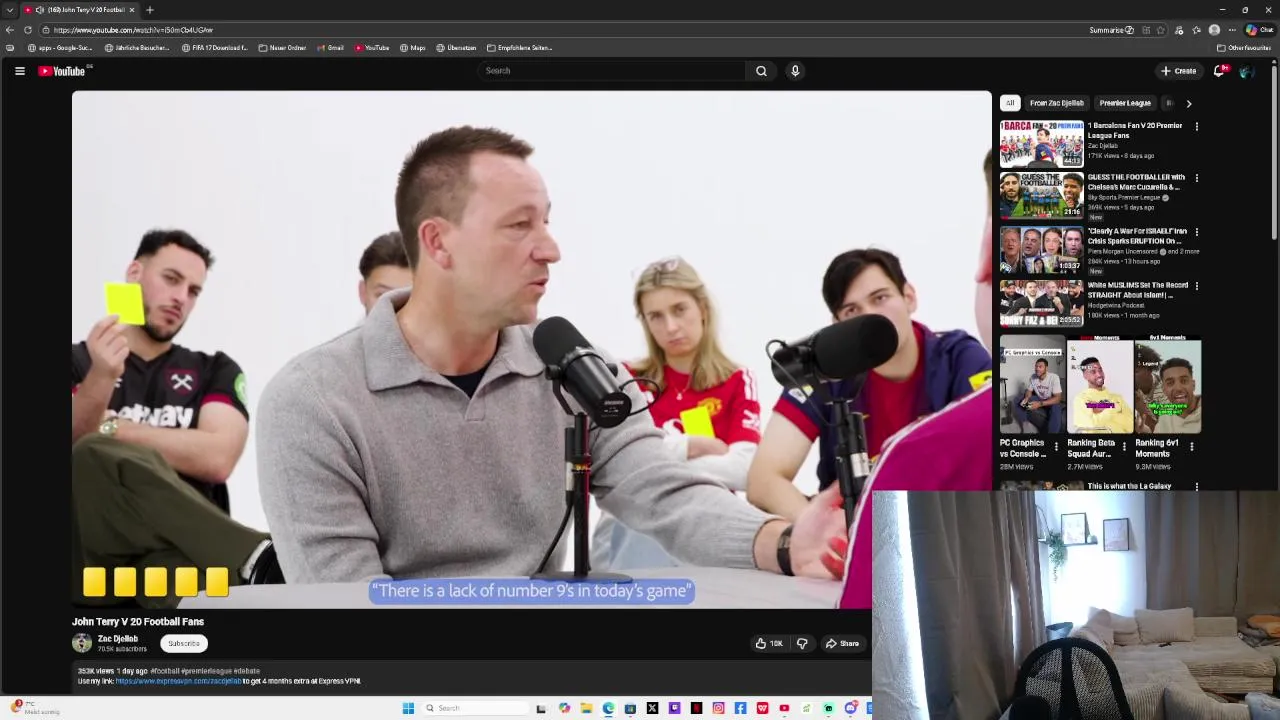The height and width of the screenshot is (720, 1280).
Task: Open Neuer Ordner bookmark folder
Action: point(282,48)
